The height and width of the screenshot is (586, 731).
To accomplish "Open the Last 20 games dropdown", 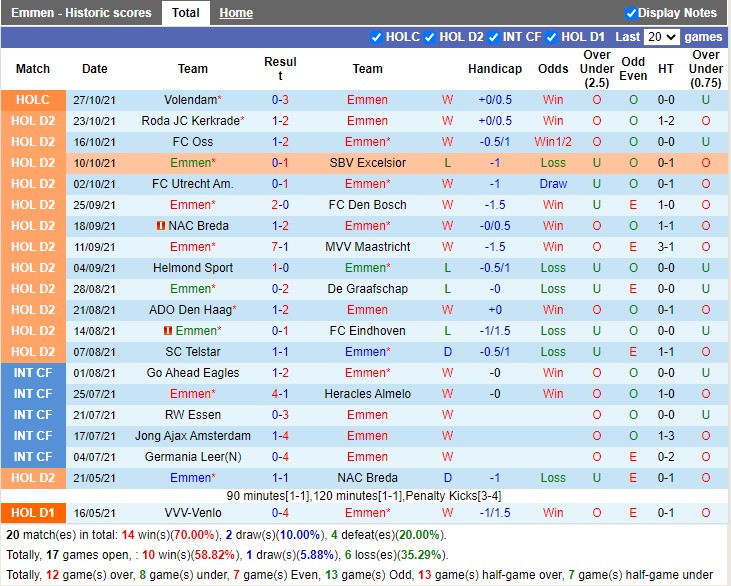I will point(662,37).
